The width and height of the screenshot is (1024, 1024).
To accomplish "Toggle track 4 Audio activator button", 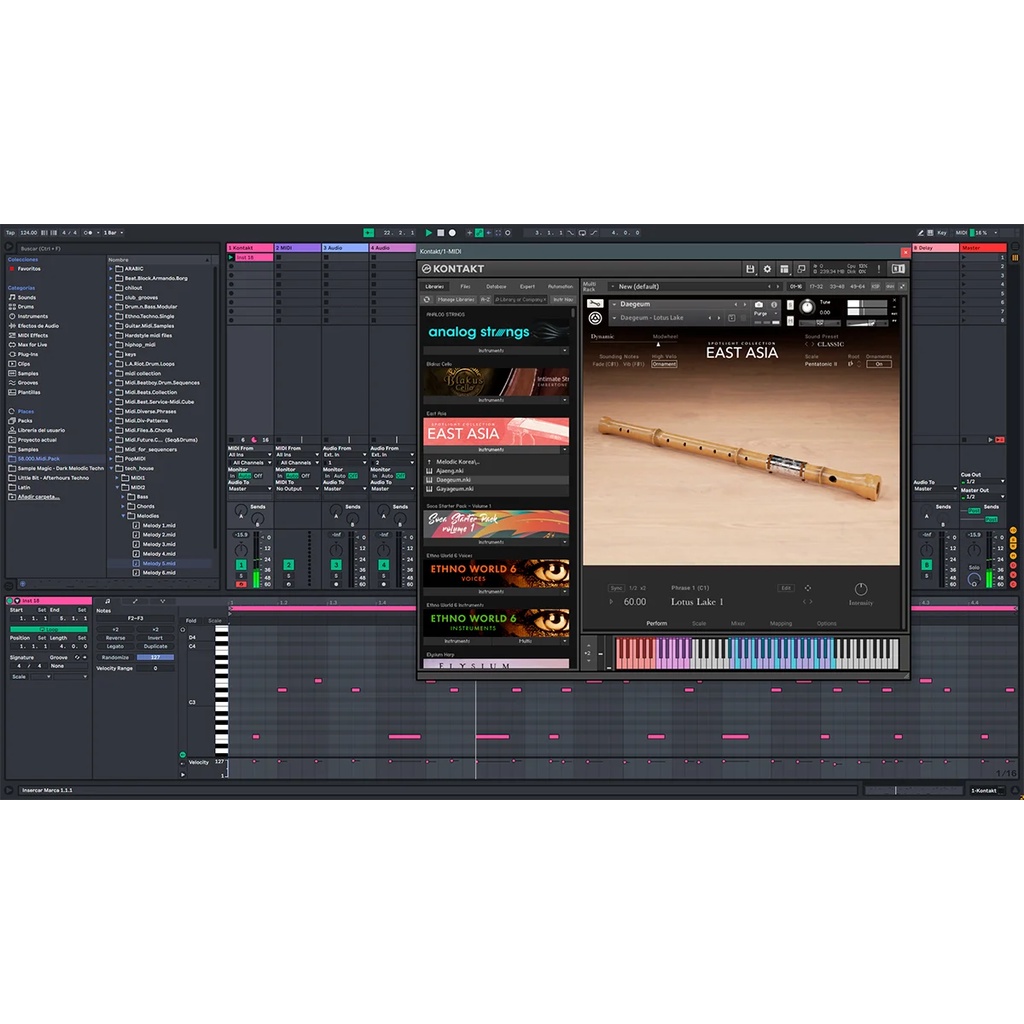I will (x=383, y=564).
